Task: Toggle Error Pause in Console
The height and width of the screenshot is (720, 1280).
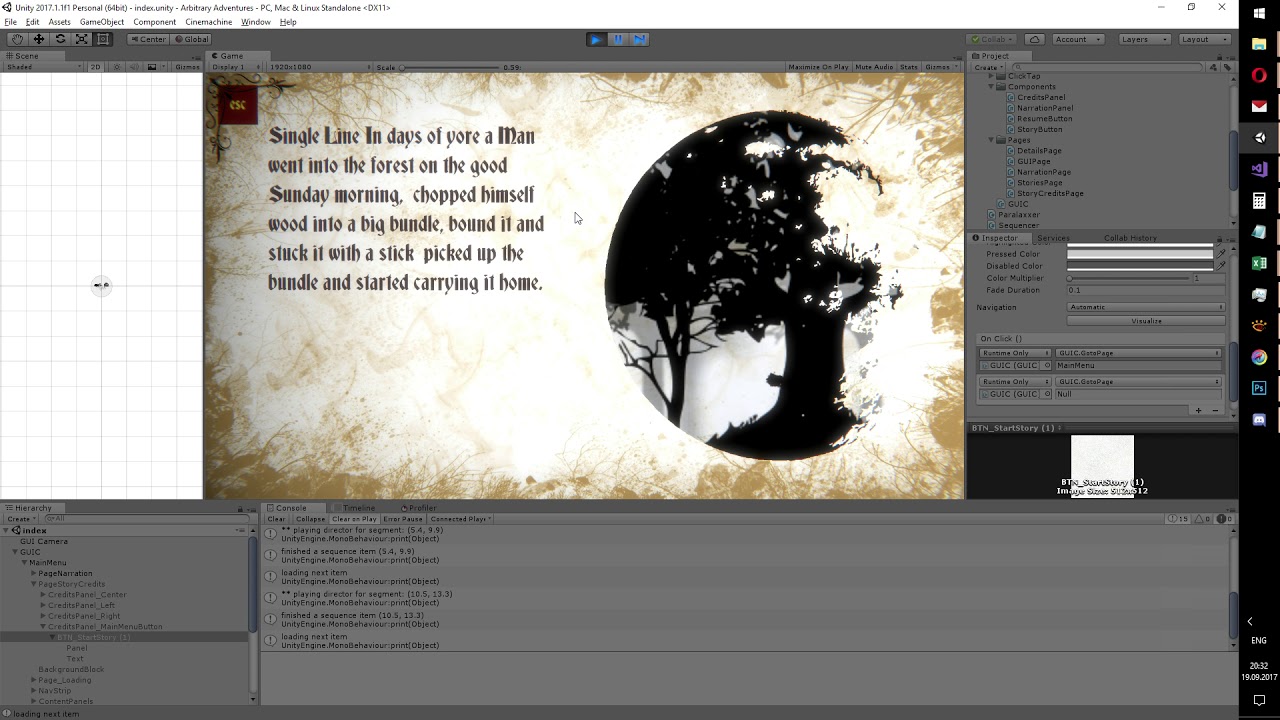Action: [403, 519]
